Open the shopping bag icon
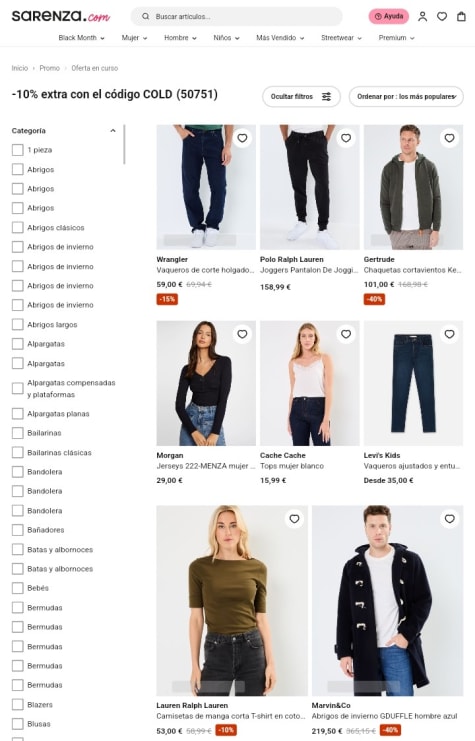This screenshot has width=475, height=741. click(461, 17)
